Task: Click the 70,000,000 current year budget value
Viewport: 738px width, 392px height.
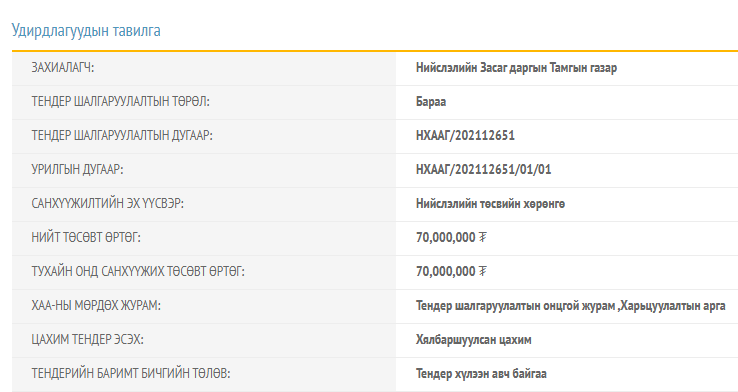Action: coord(451,272)
